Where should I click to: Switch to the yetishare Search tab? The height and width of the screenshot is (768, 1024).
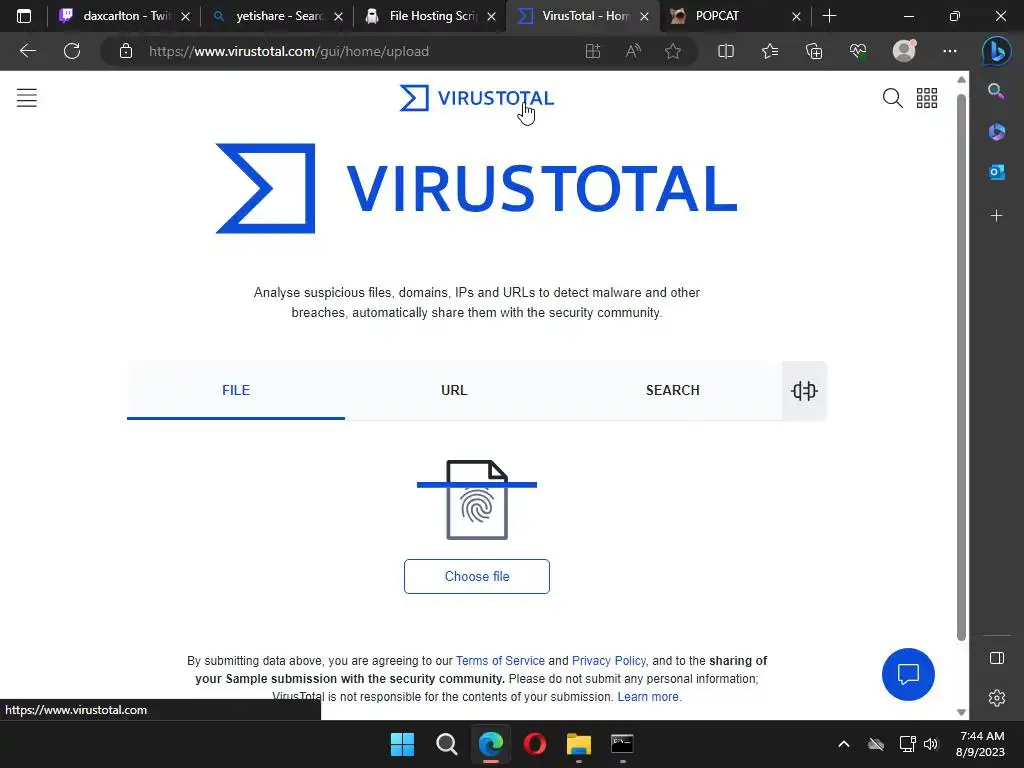click(x=277, y=16)
